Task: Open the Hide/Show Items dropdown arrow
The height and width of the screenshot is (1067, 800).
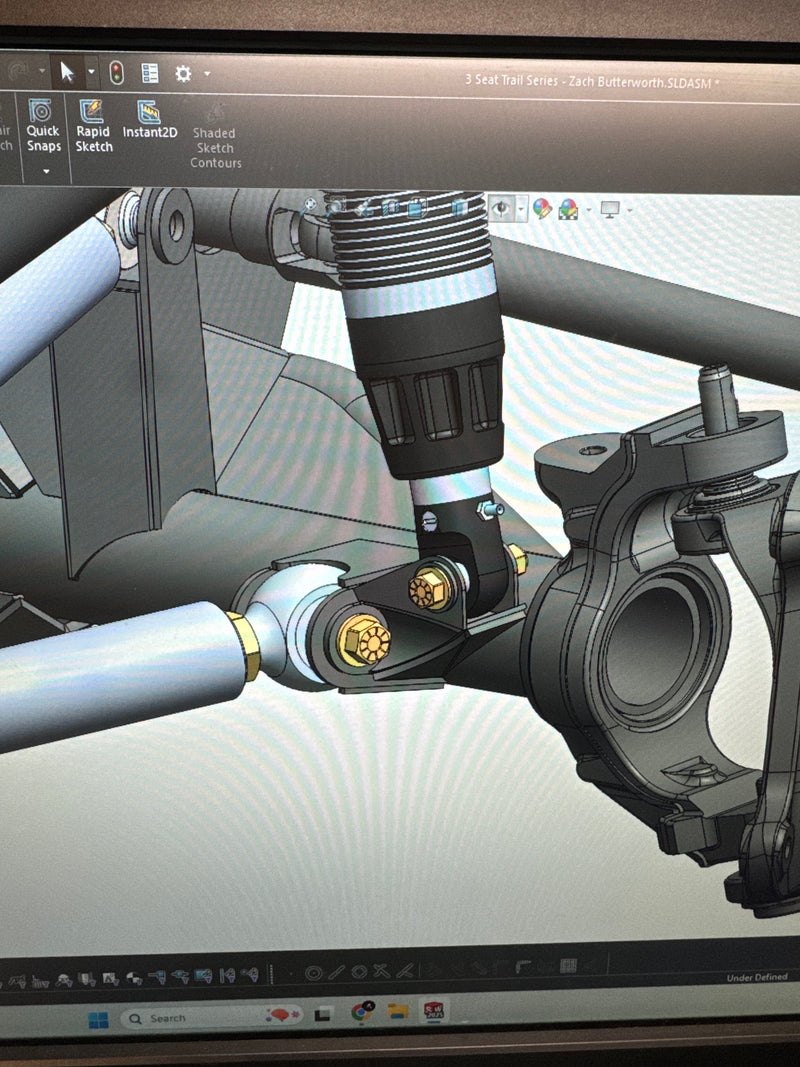Action: pos(521,209)
